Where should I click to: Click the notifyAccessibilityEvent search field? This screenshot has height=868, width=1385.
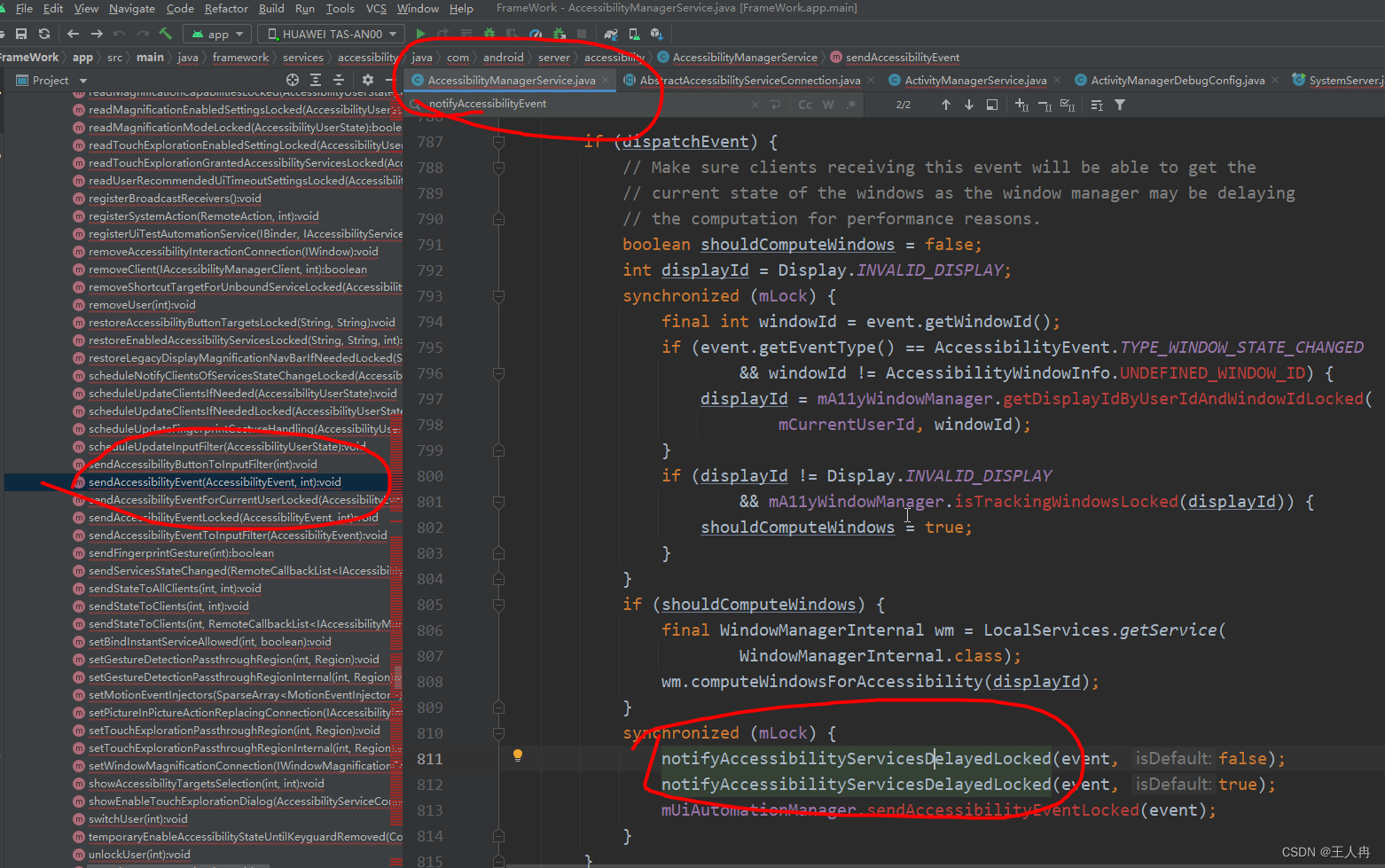tap(585, 104)
